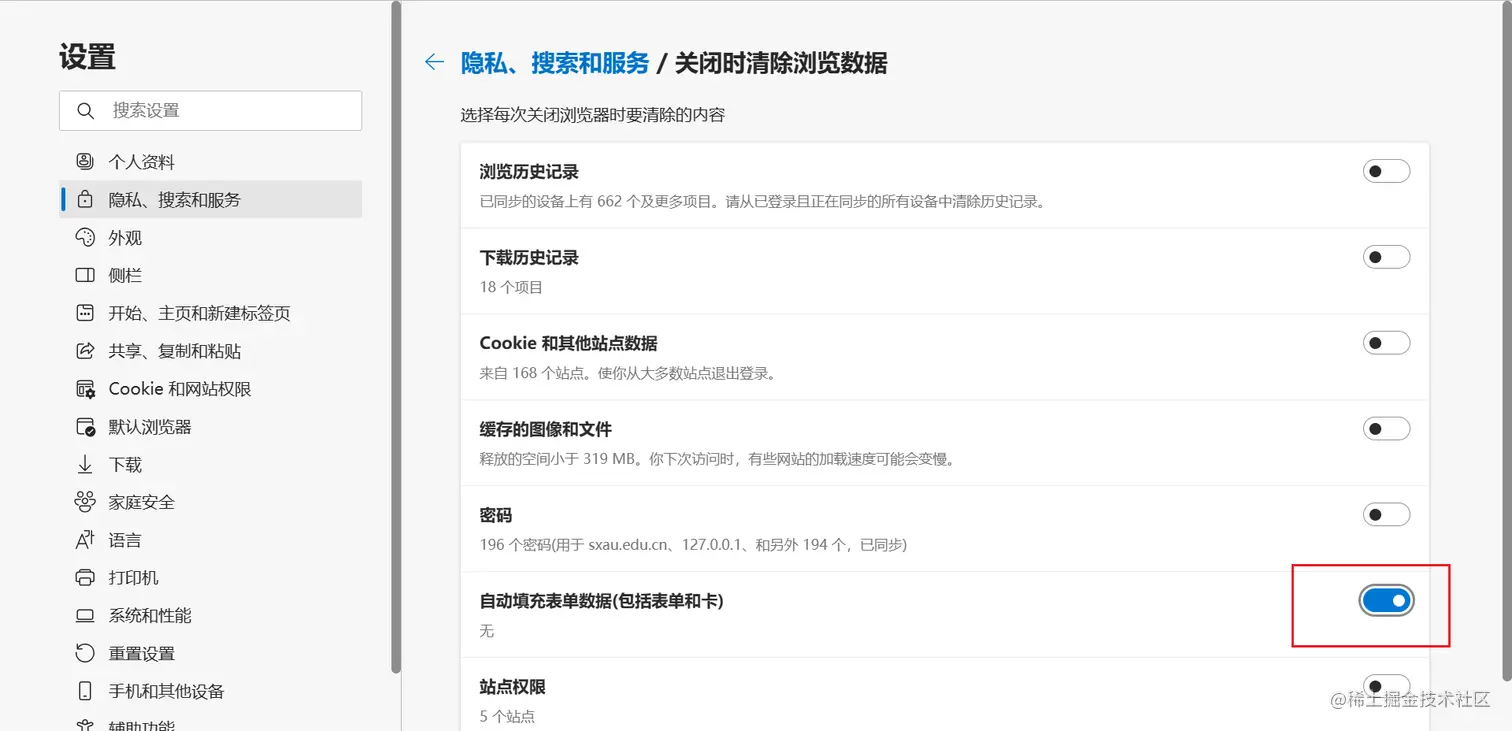Click the 关闭时清除浏览数据 page title
1512x731 pixels.
(781, 63)
